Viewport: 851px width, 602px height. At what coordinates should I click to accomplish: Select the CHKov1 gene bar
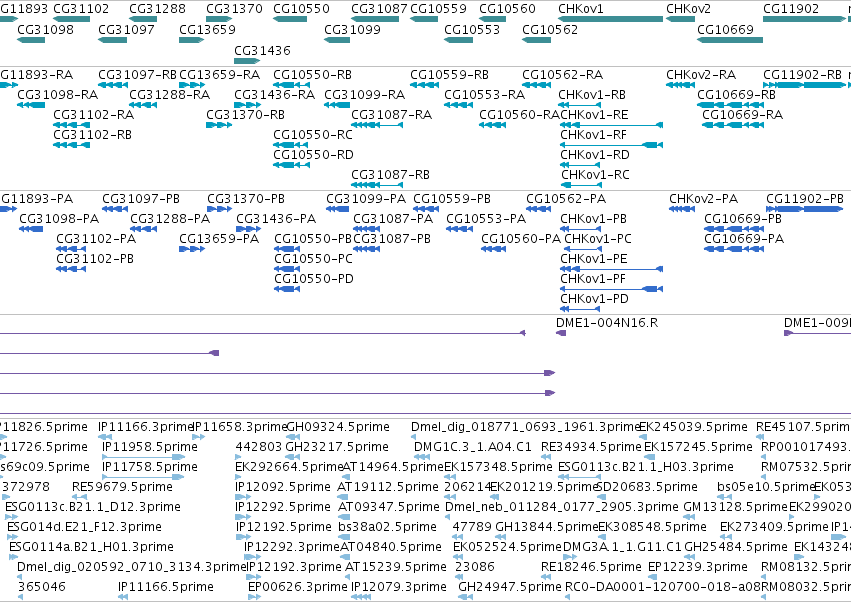tap(611, 19)
